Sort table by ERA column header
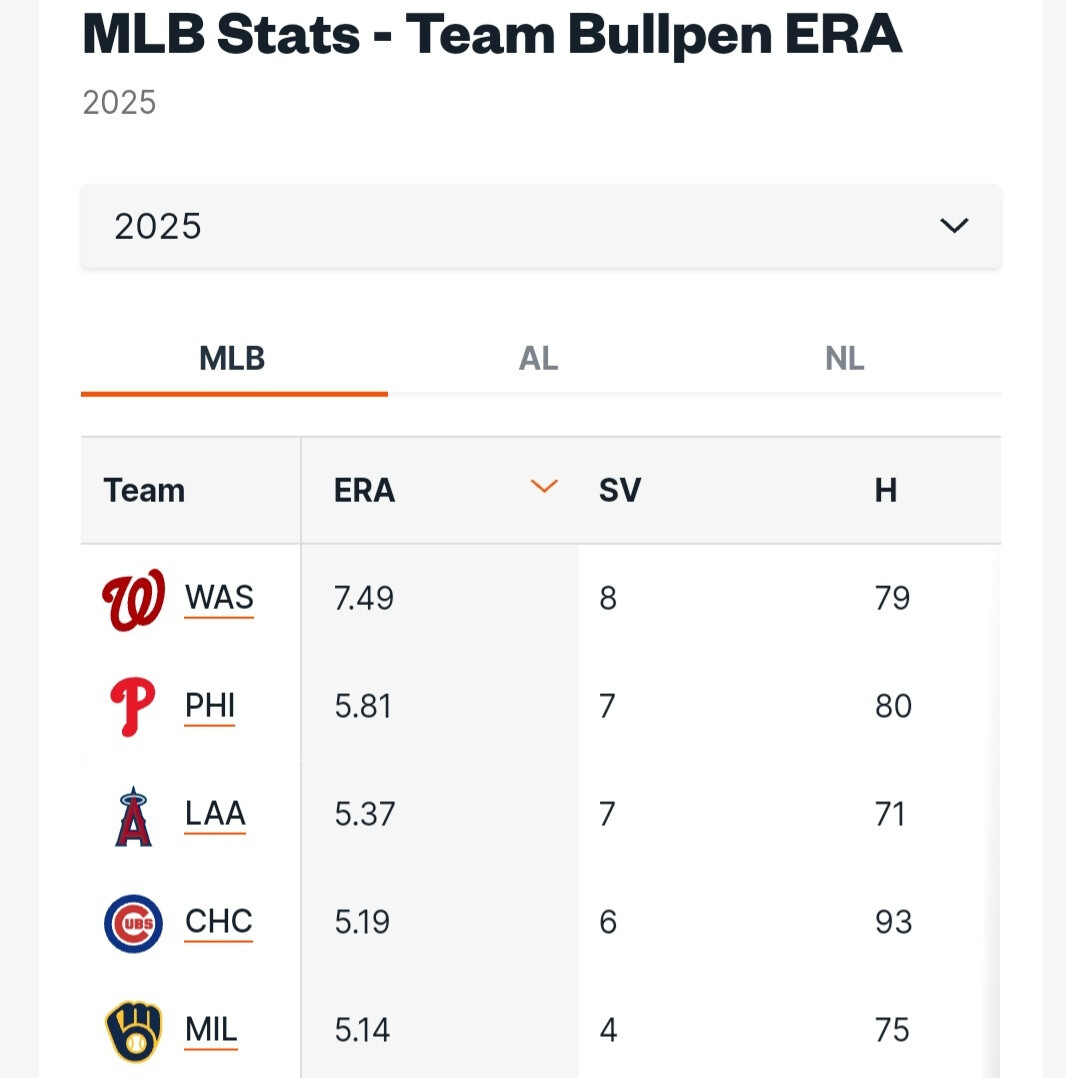Viewport: 1066px width, 1078px height. click(364, 491)
